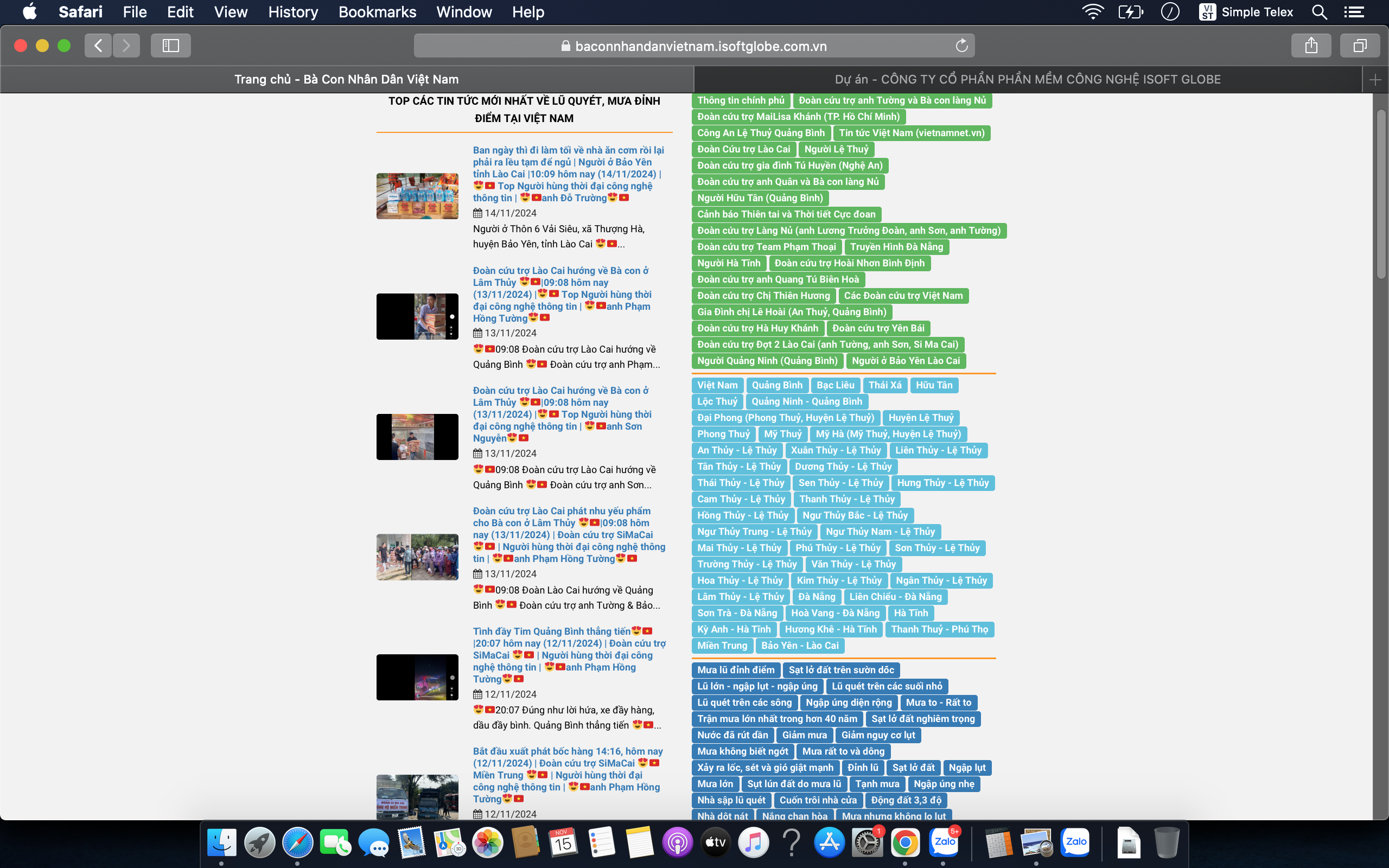This screenshot has height=868, width=1389.
Task: Select the 'Đoàn cứu trợ Team Phạm Thoại' tag
Action: 766,247
